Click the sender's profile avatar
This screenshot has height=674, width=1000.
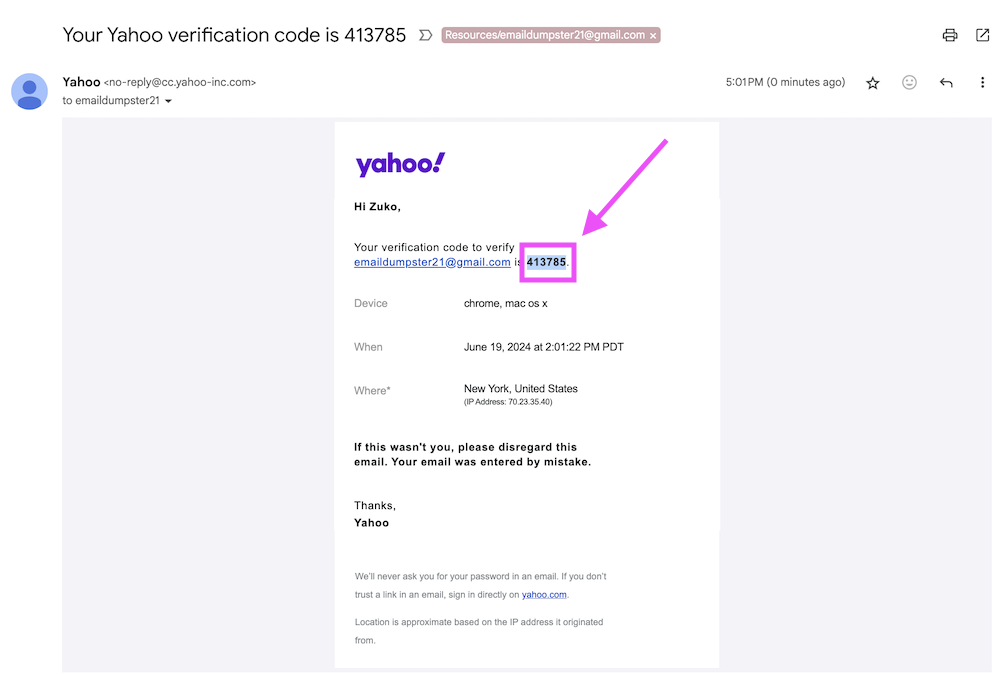(x=29, y=91)
